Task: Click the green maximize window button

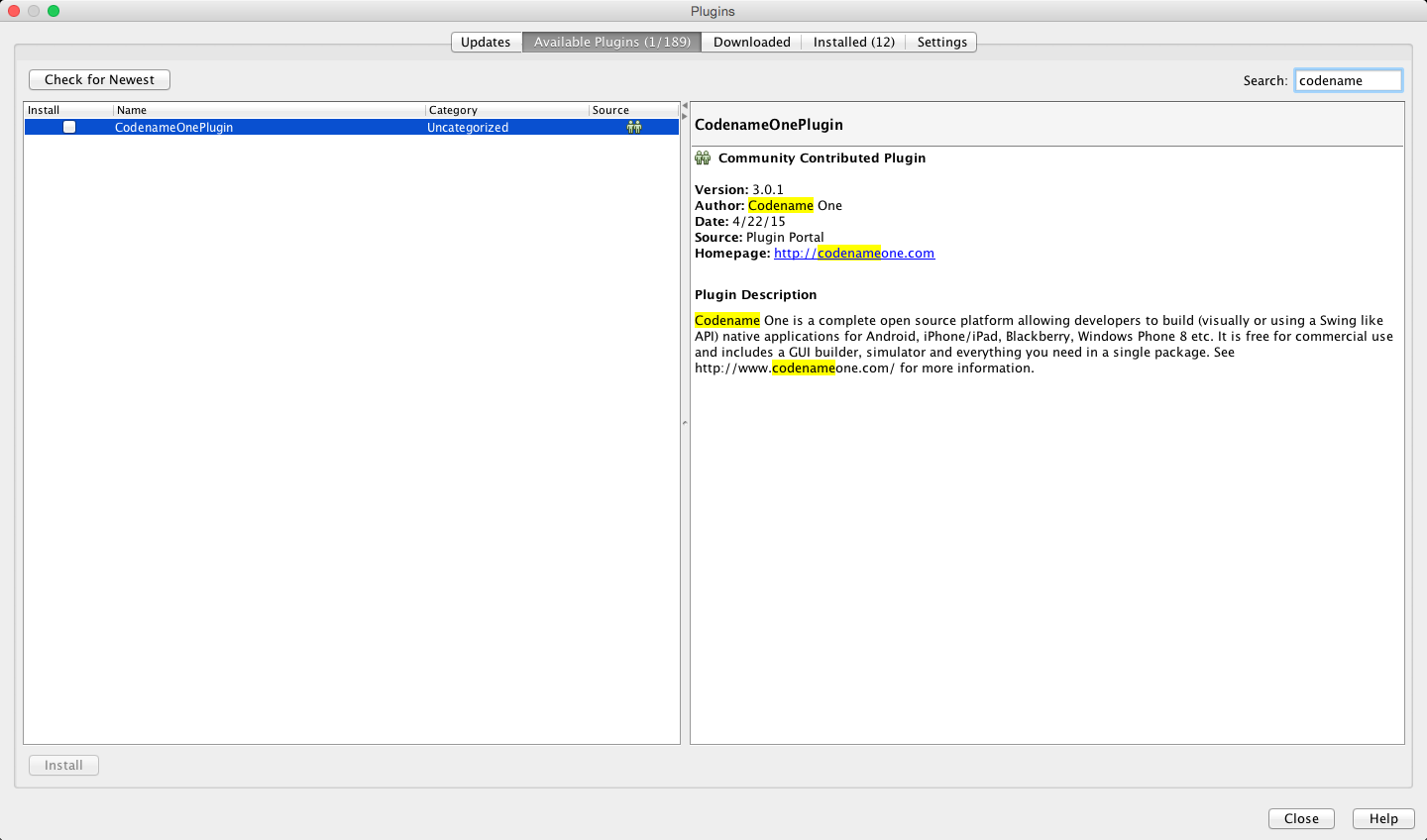Action: pyautogui.click(x=54, y=11)
